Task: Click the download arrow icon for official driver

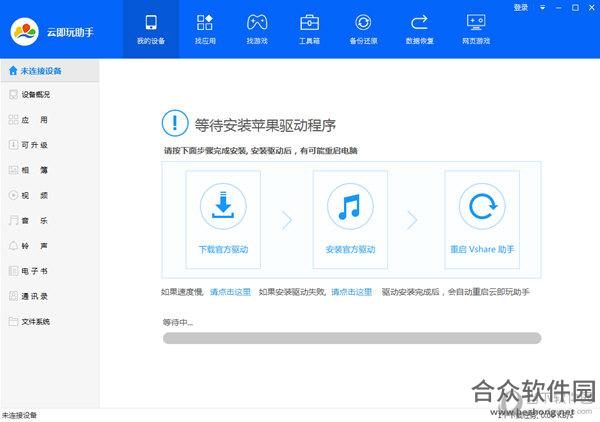Action: pyautogui.click(x=223, y=206)
